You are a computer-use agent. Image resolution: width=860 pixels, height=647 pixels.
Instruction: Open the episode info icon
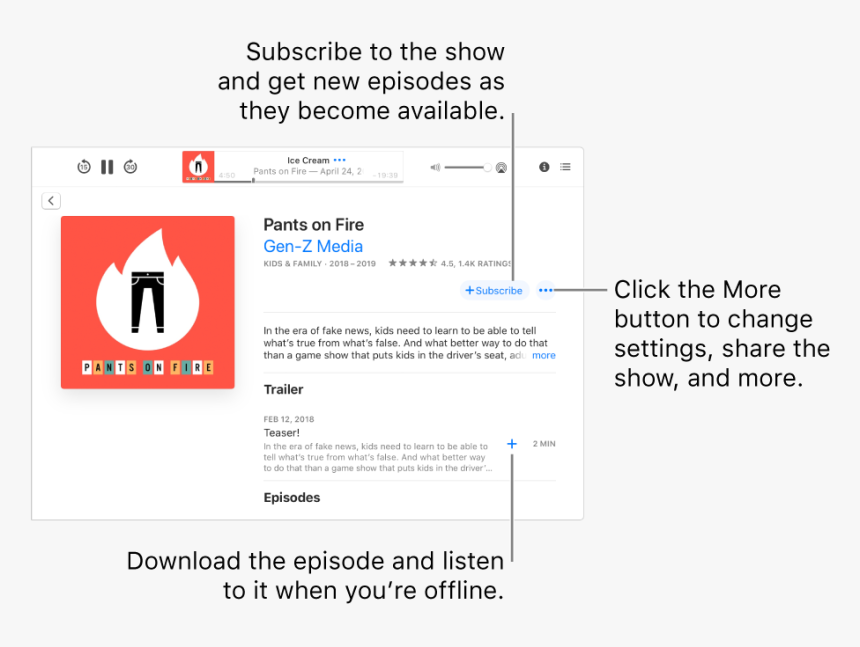[x=544, y=167]
